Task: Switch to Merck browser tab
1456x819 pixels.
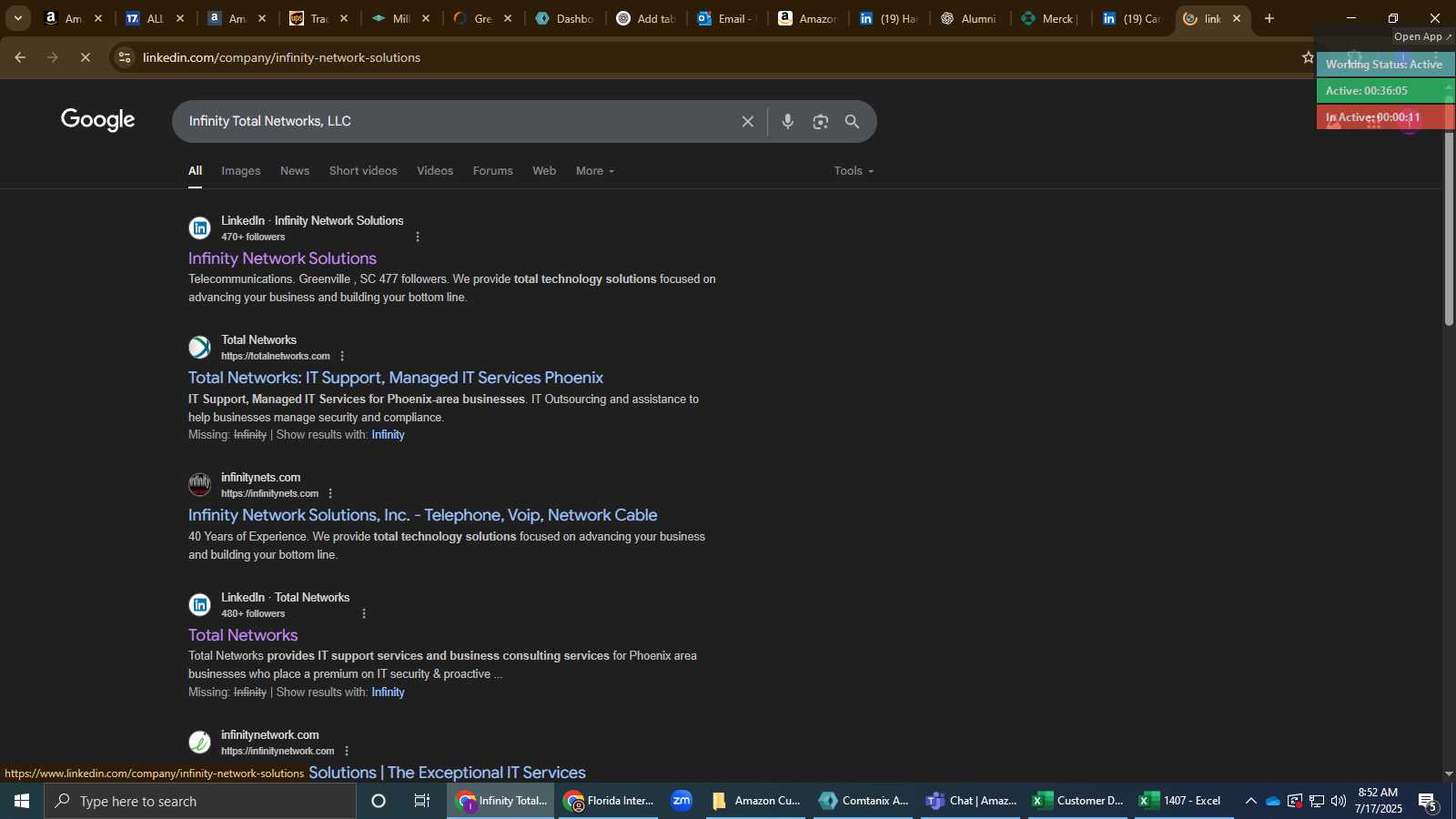Action: click(x=1049, y=18)
